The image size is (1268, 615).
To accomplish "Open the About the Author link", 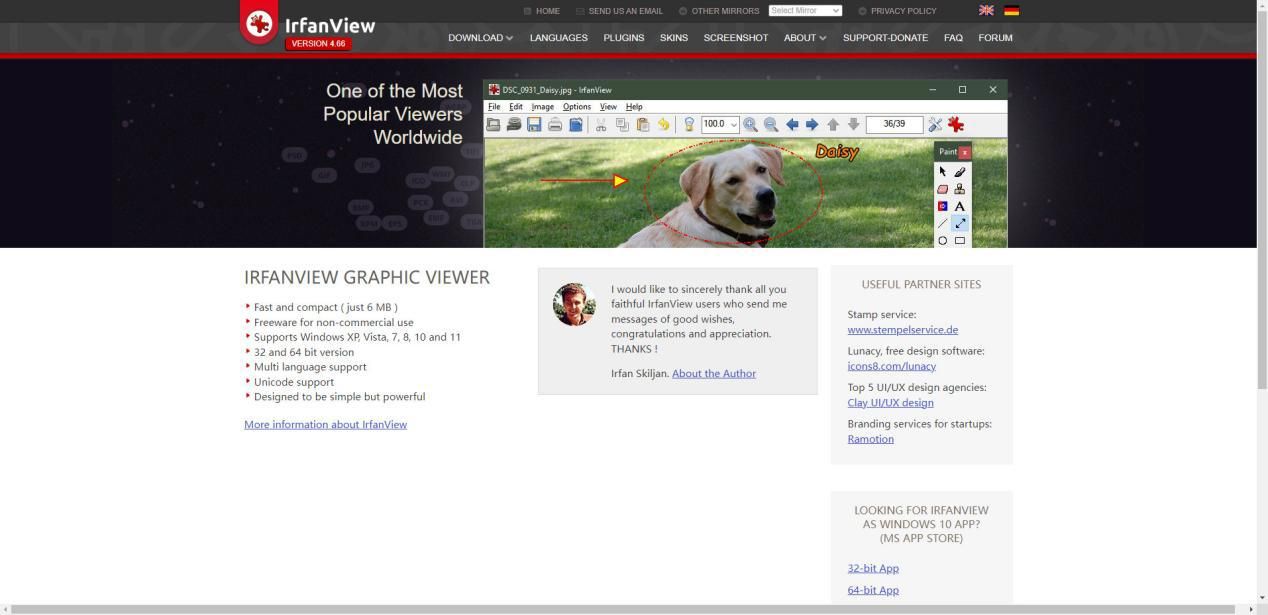I will click(714, 373).
